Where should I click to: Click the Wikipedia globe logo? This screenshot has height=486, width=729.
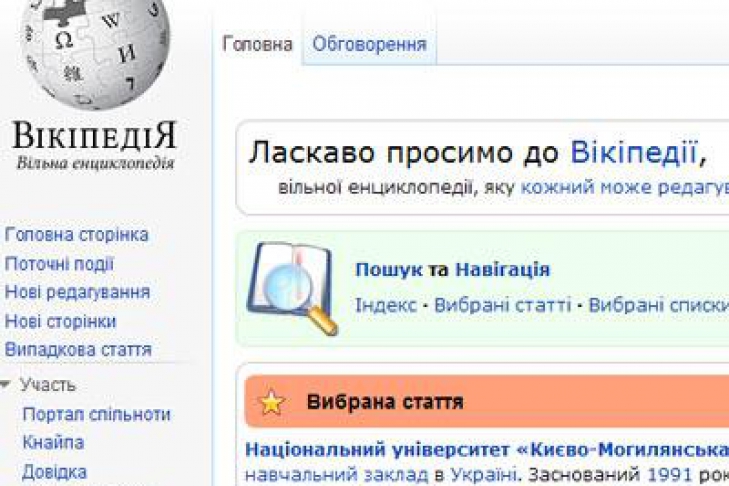click(97, 52)
